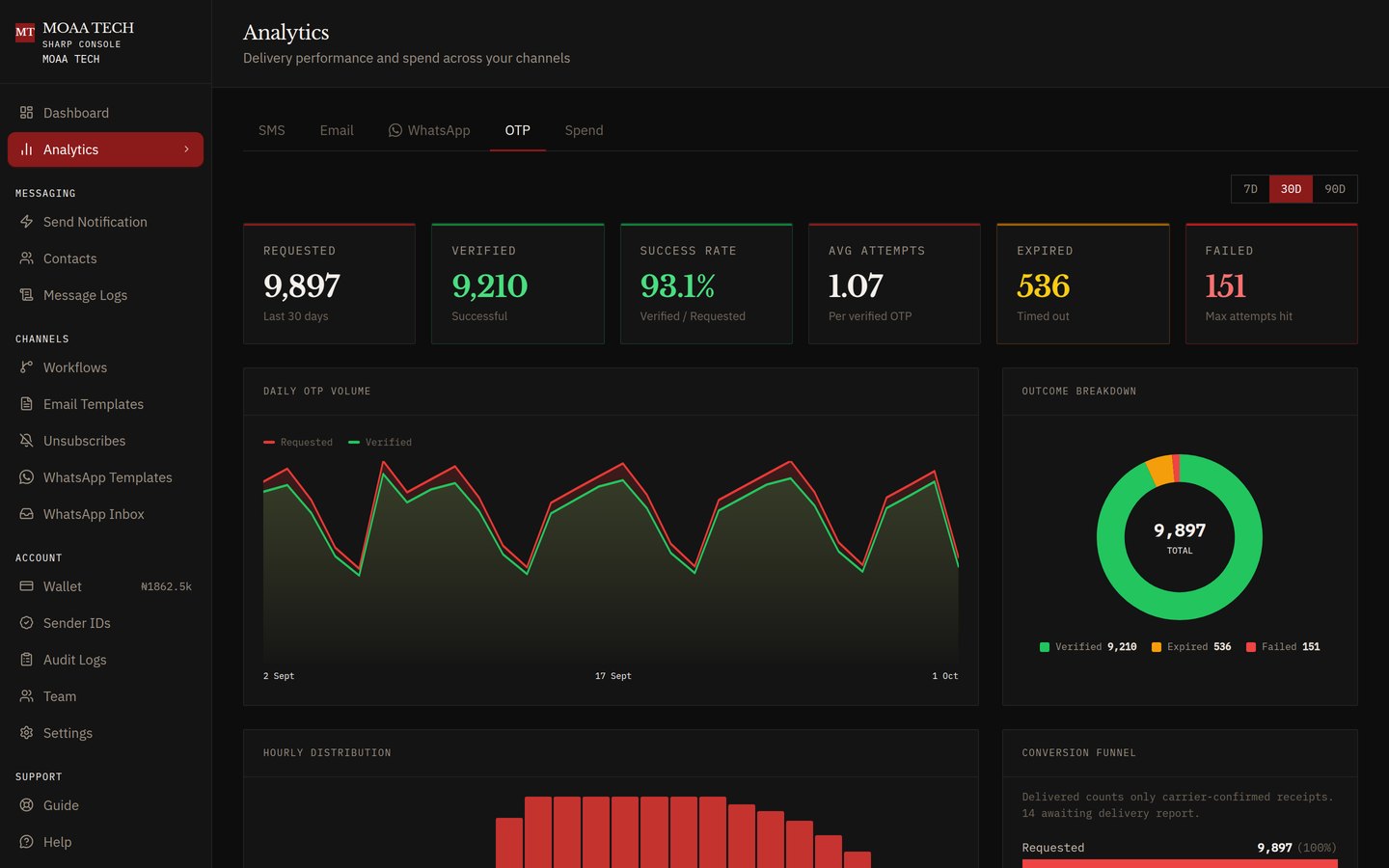Click the Dashboard grid icon

[26, 113]
